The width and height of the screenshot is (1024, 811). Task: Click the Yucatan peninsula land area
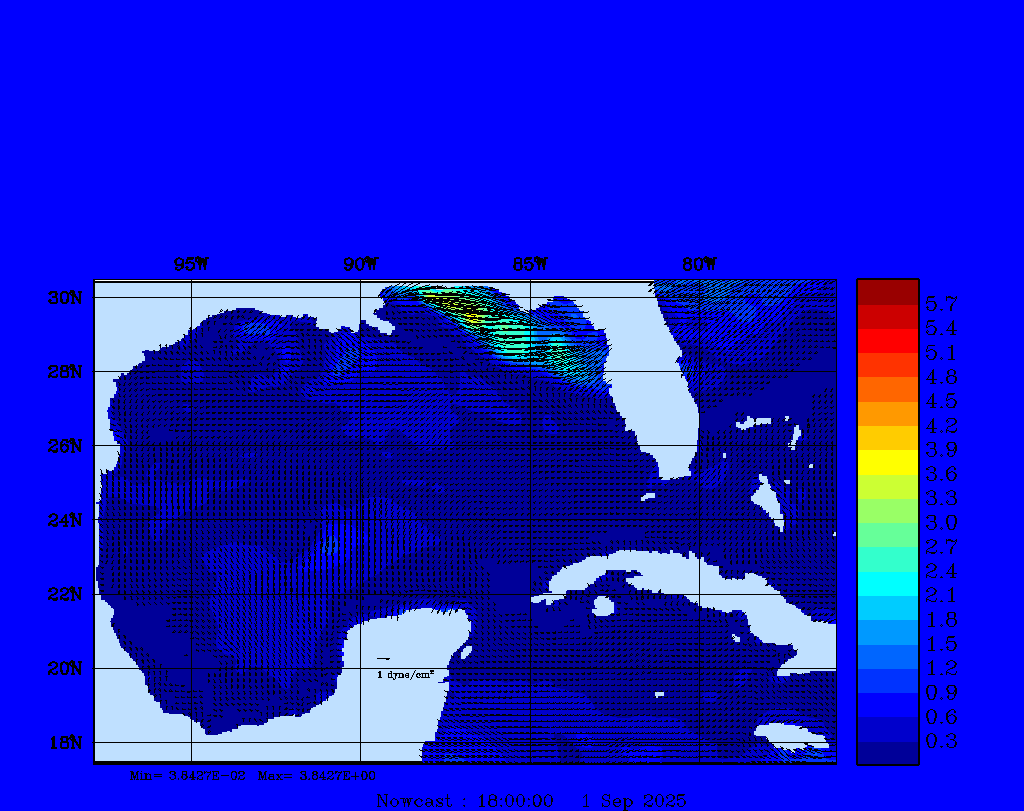click(410, 650)
